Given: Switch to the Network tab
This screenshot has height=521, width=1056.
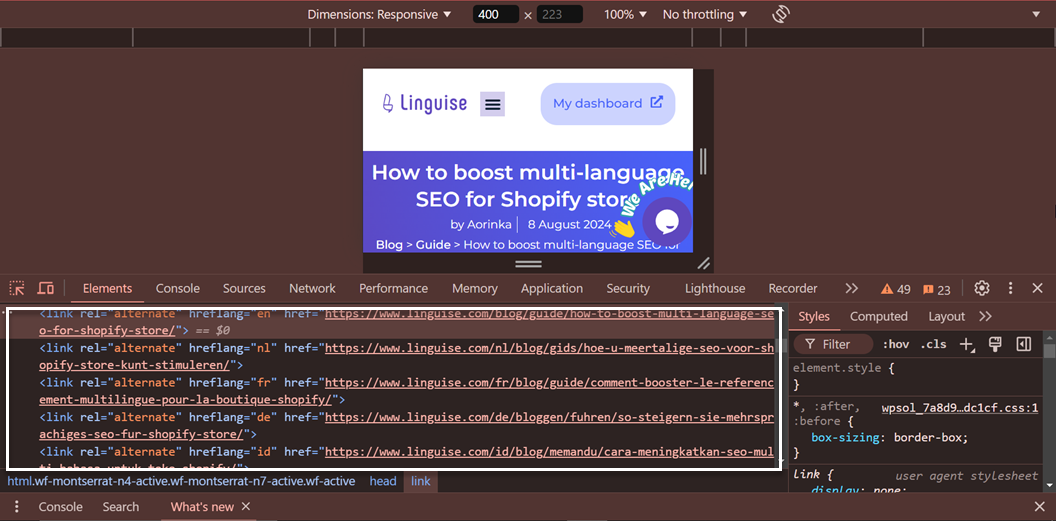Looking at the screenshot, I should click(x=312, y=288).
